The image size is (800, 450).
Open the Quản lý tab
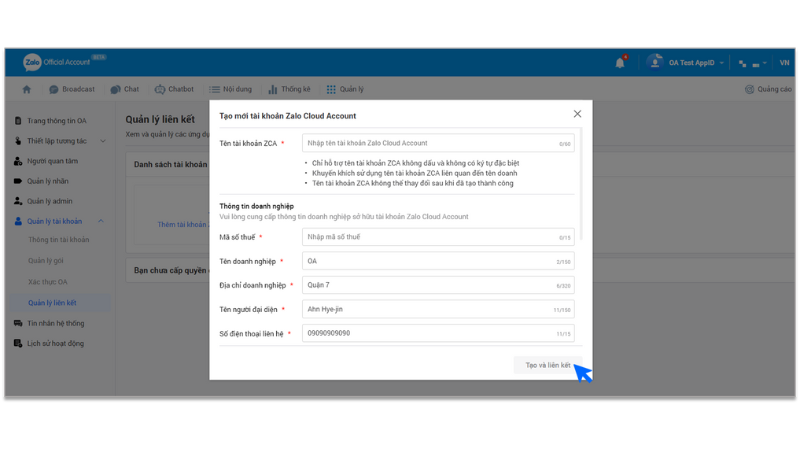(x=345, y=89)
